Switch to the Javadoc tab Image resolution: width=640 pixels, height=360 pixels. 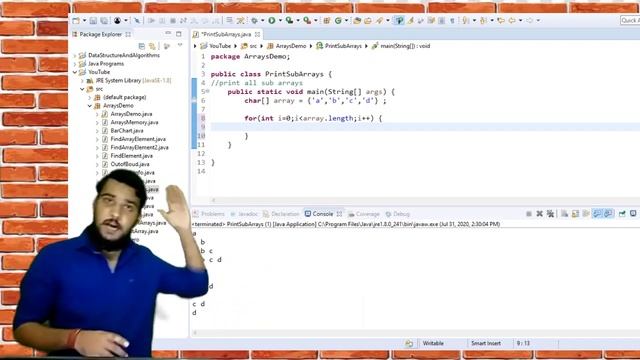point(244,214)
